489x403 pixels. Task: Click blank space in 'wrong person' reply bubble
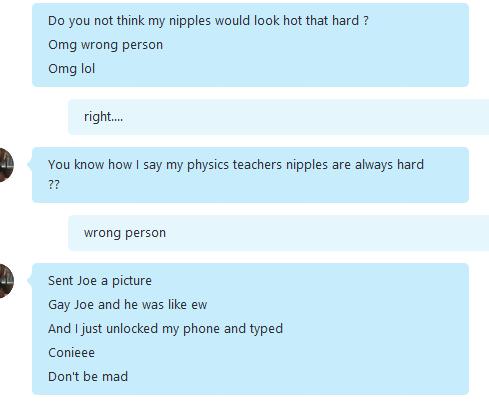click(x=317, y=233)
